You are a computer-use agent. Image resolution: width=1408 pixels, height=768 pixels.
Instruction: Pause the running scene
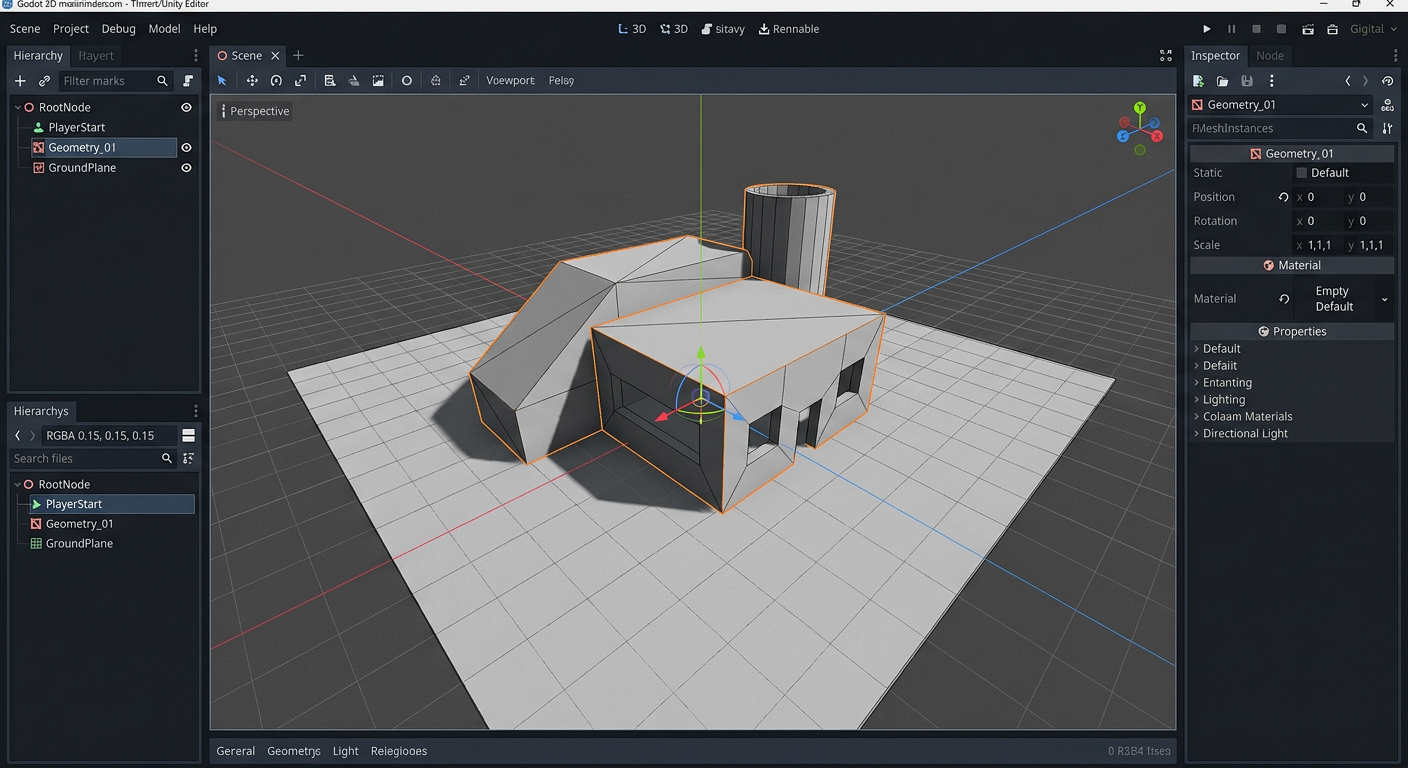tap(1231, 28)
